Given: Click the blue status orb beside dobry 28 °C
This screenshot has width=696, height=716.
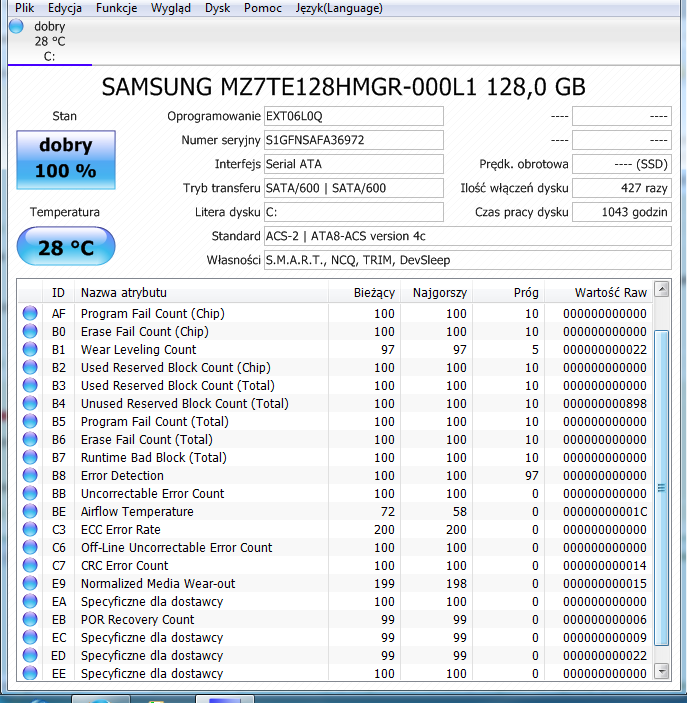Looking at the screenshot, I should [x=16, y=26].
